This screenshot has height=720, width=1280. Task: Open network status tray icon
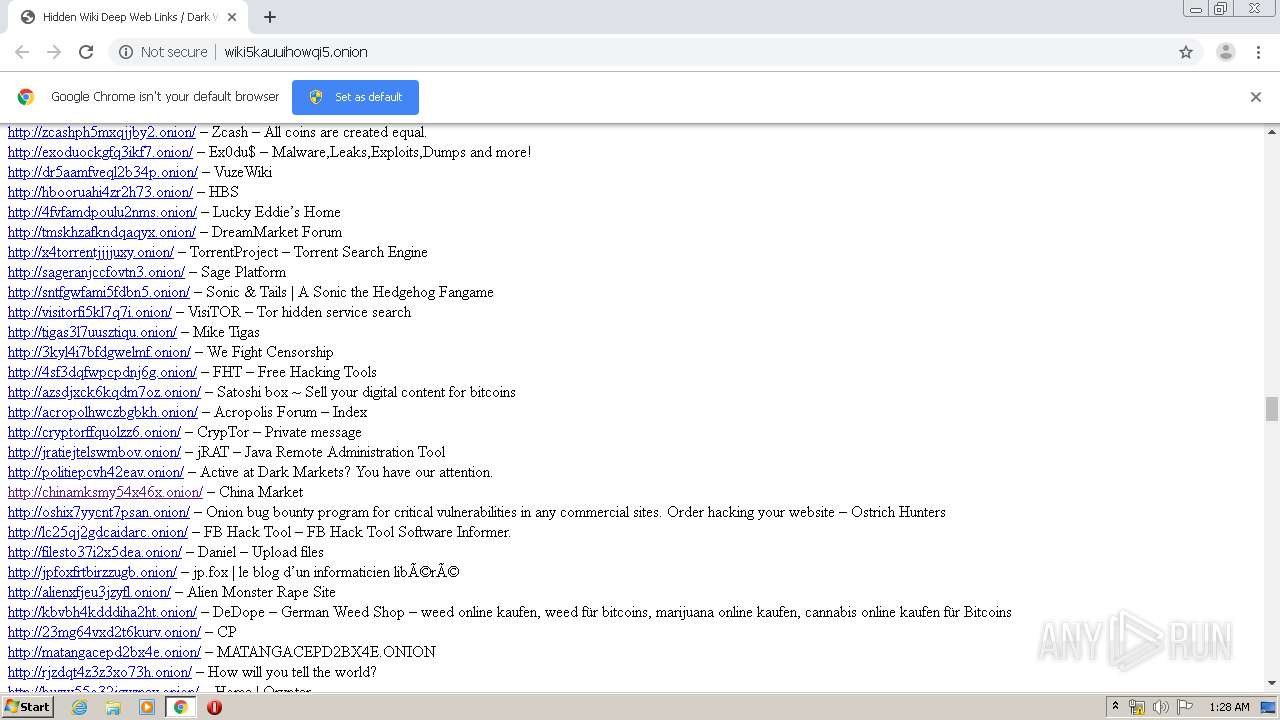1137,707
